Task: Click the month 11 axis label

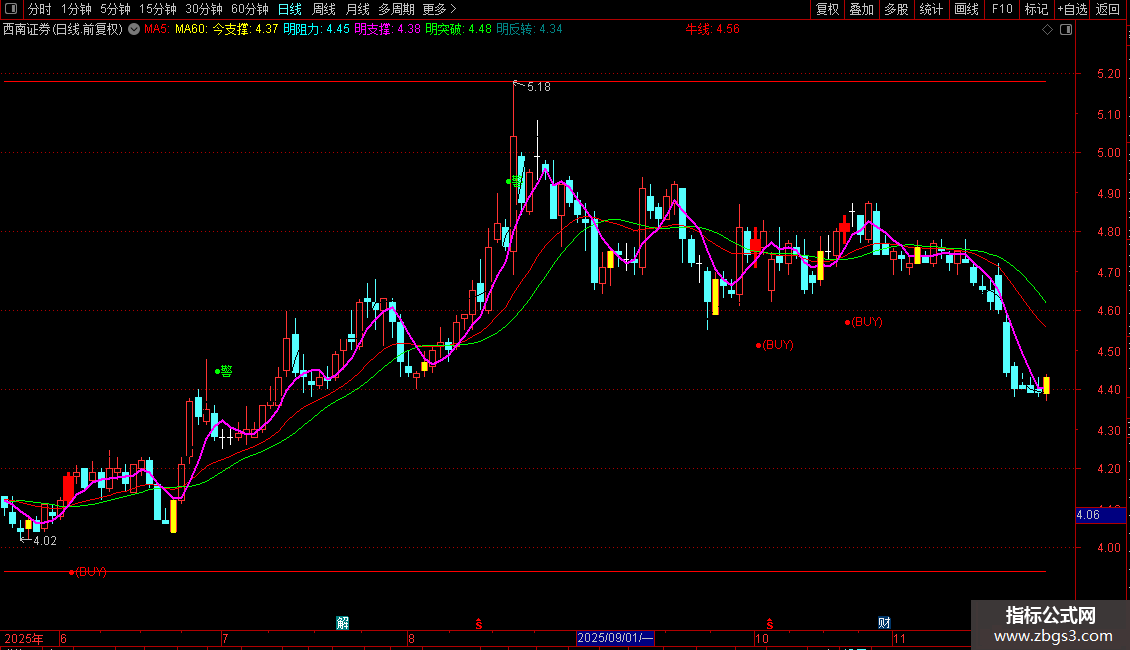Action: click(899, 638)
